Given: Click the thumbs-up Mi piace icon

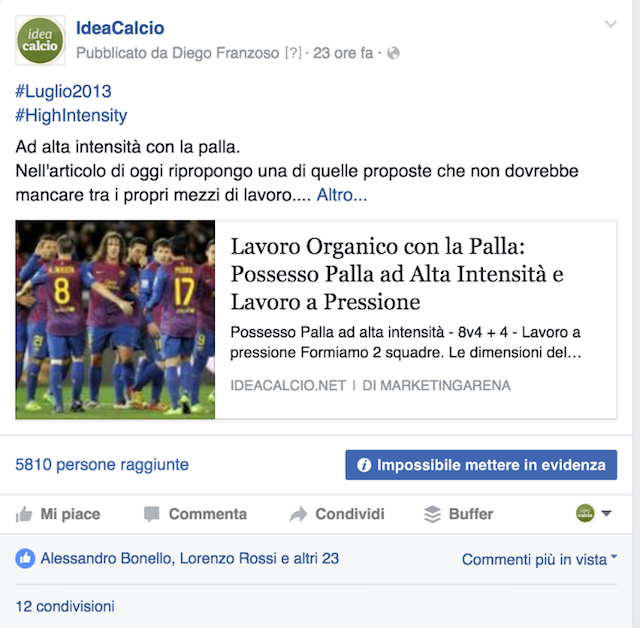Looking at the screenshot, I should tap(24, 514).
